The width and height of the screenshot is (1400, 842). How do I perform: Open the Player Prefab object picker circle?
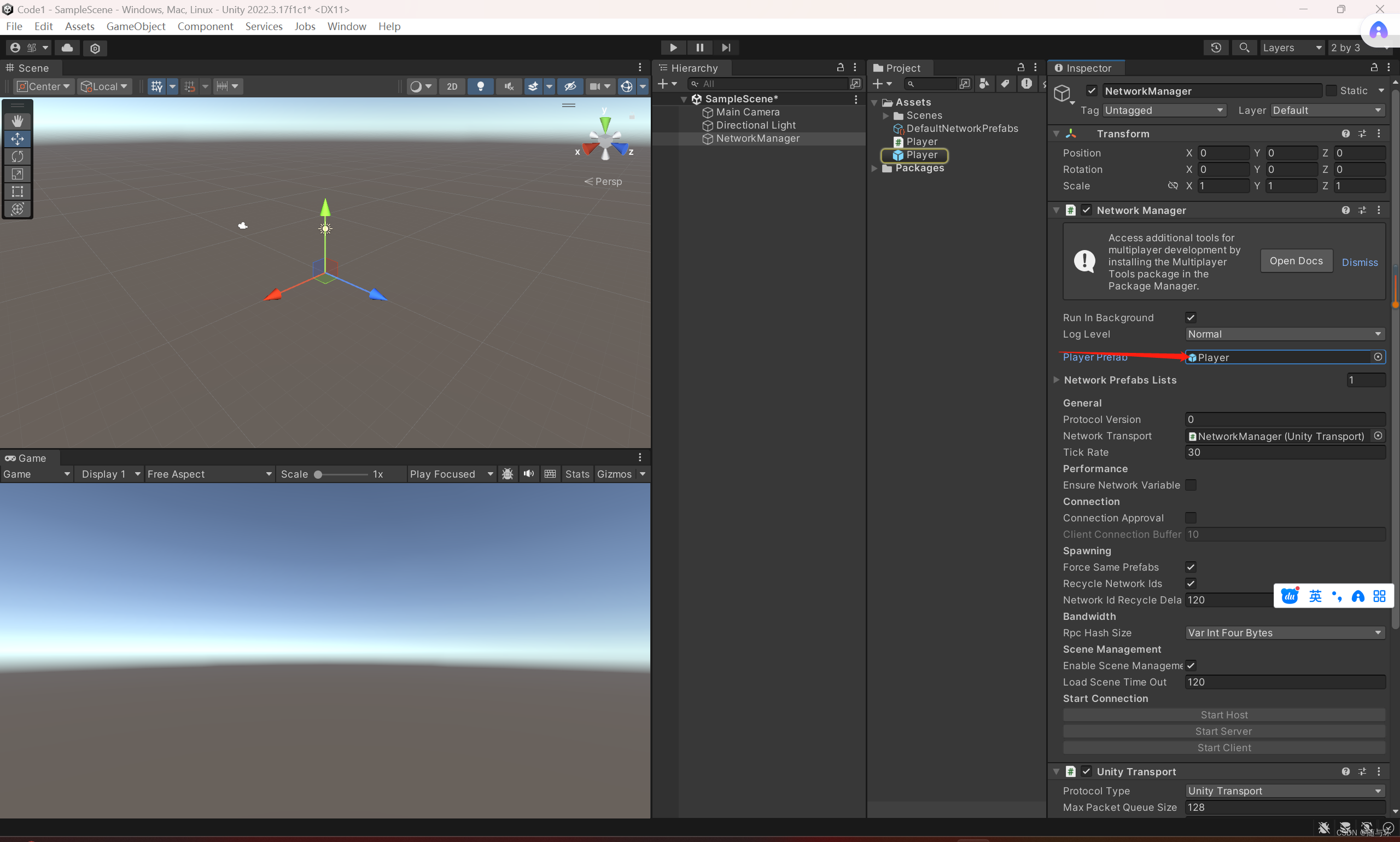pos(1378,357)
